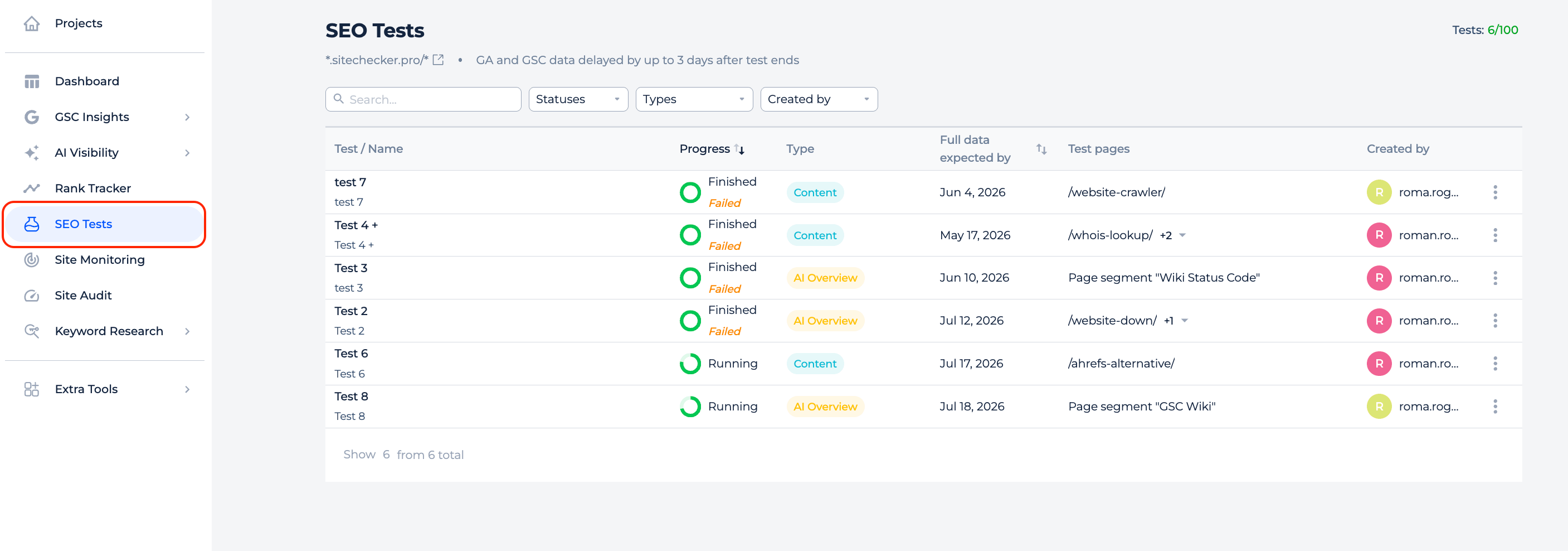
Task: Click the Rank Tracker chart icon
Action: [32, 188]
